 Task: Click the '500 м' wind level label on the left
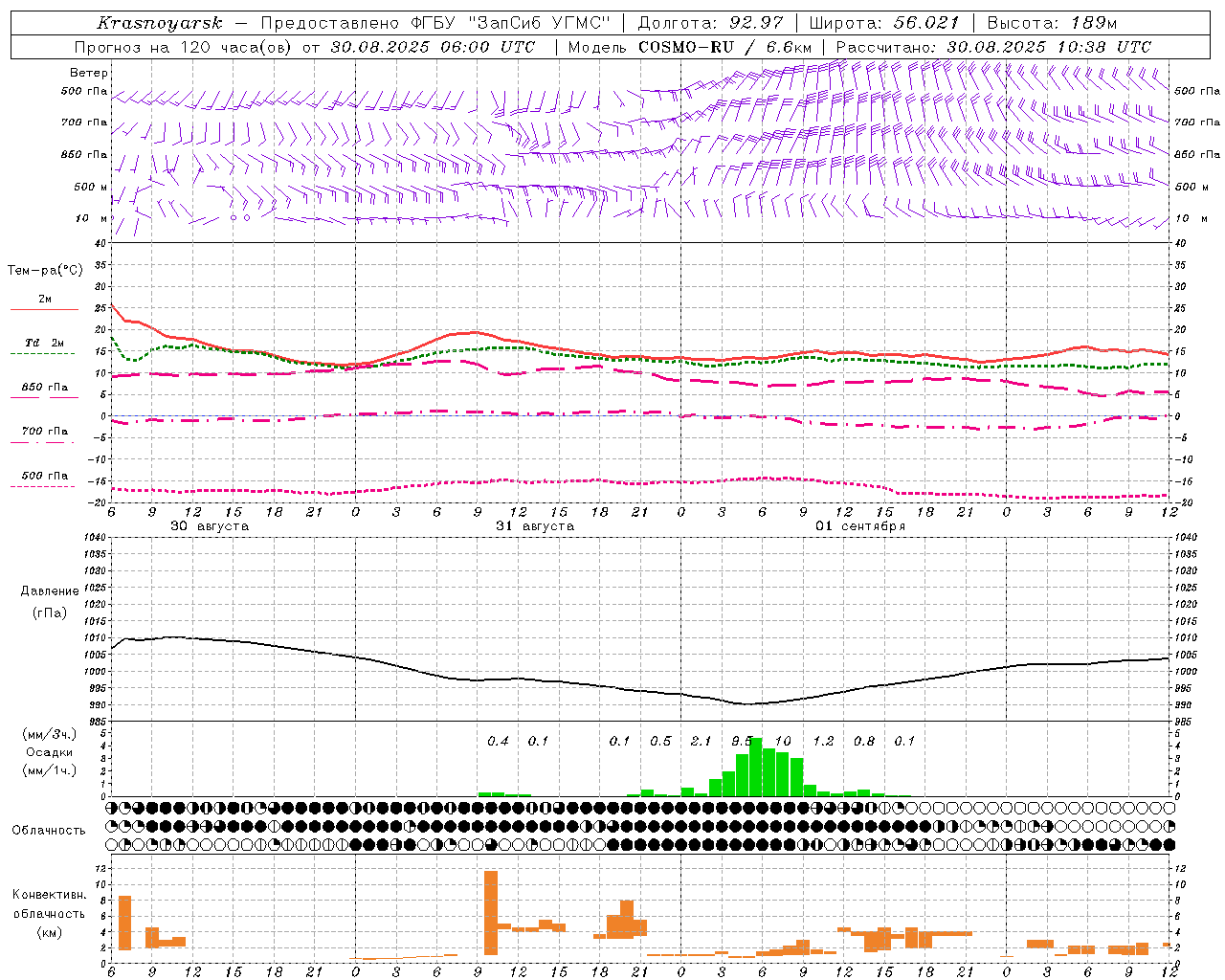tap(91, 188)
